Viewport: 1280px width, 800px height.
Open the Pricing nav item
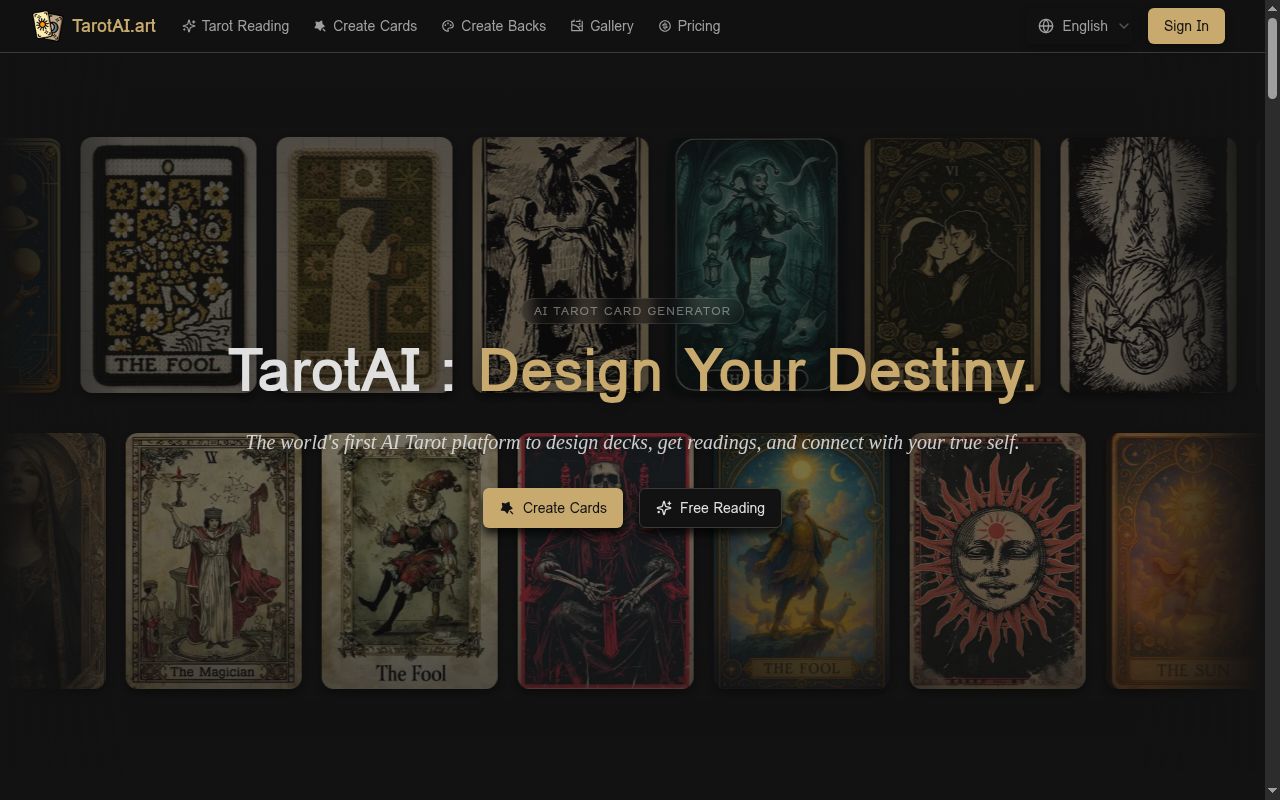coord(689,26)
